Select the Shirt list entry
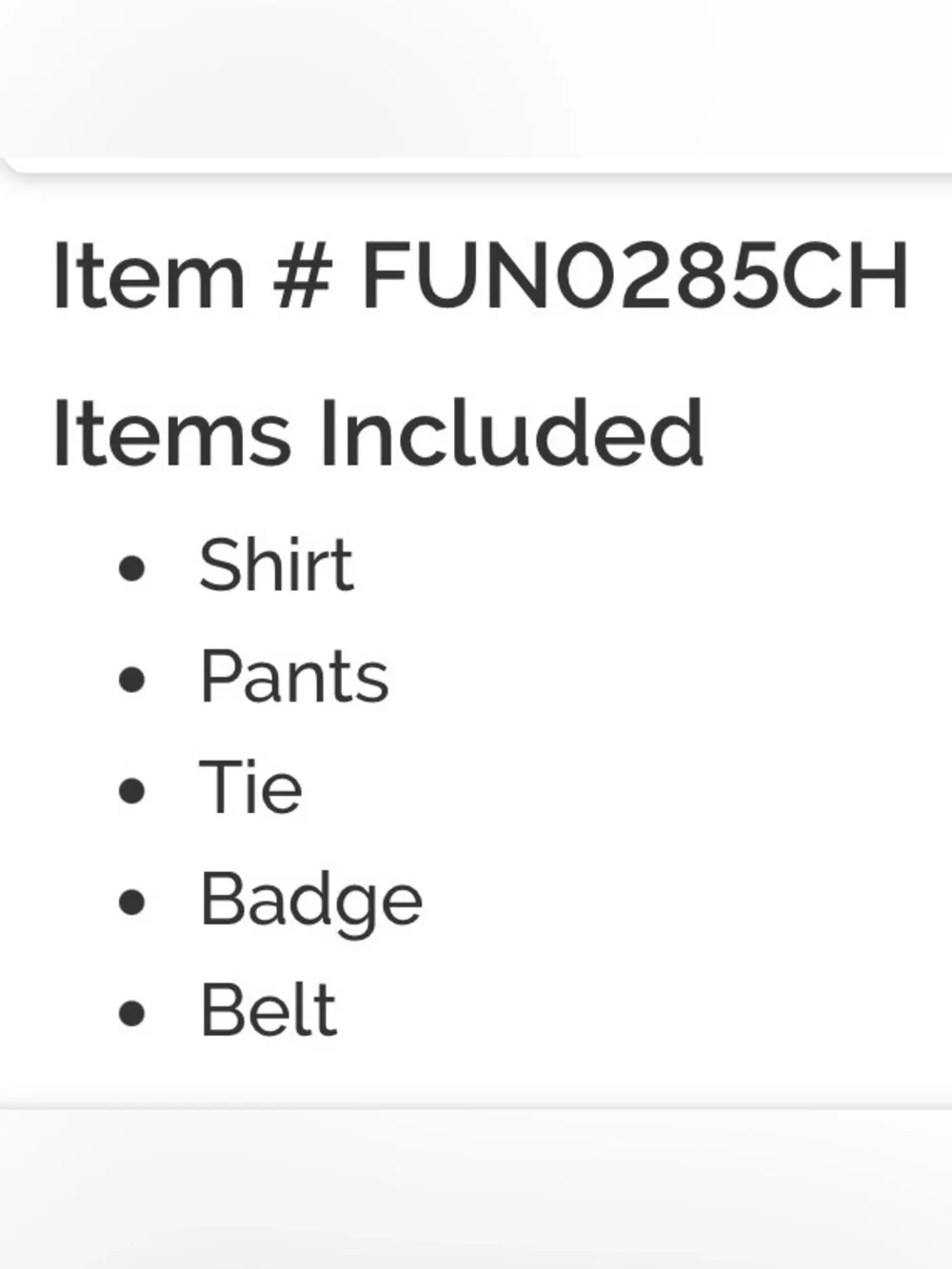 pos(276,565)
